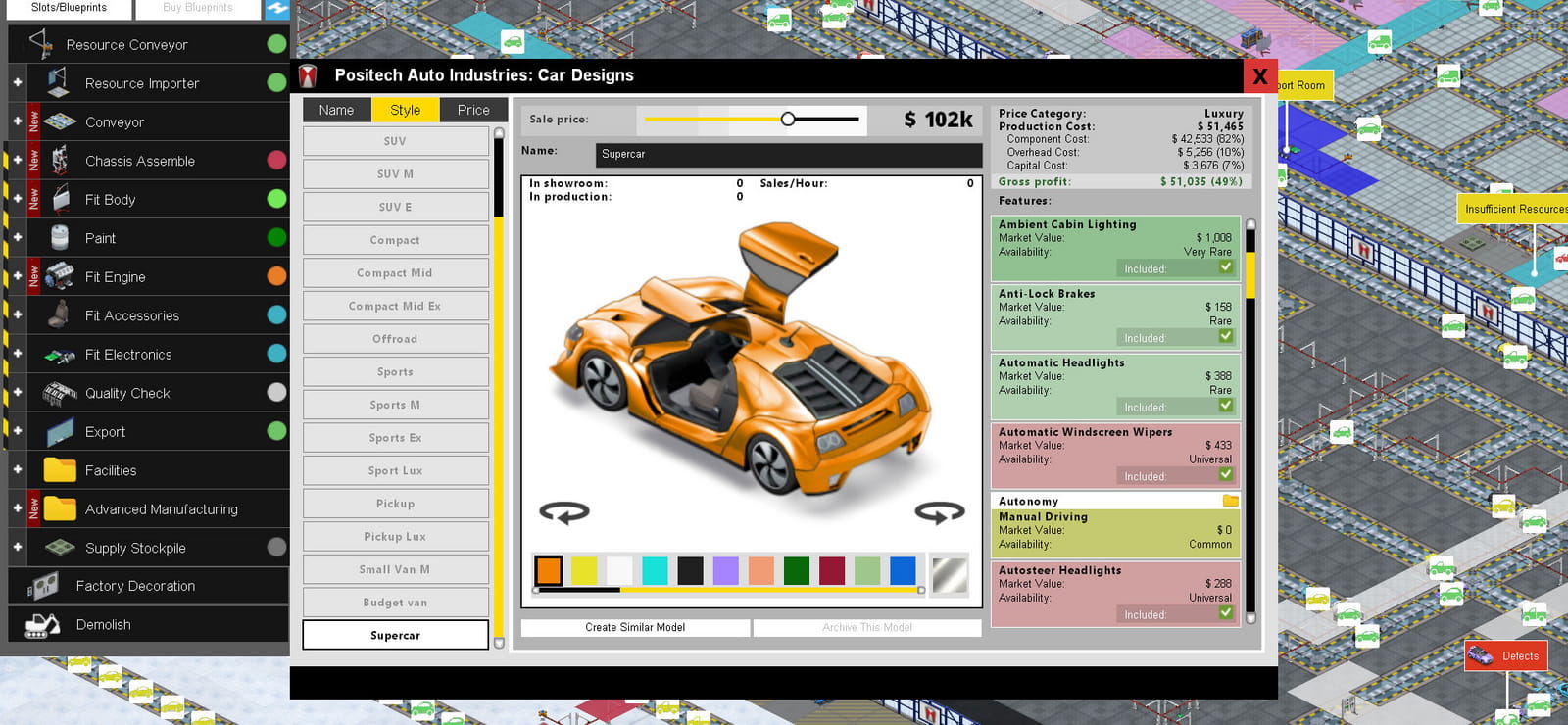1568x725 pixels.
Task: Expand the Paint plus
Action: pyautogui.click(x=17, y=238)
